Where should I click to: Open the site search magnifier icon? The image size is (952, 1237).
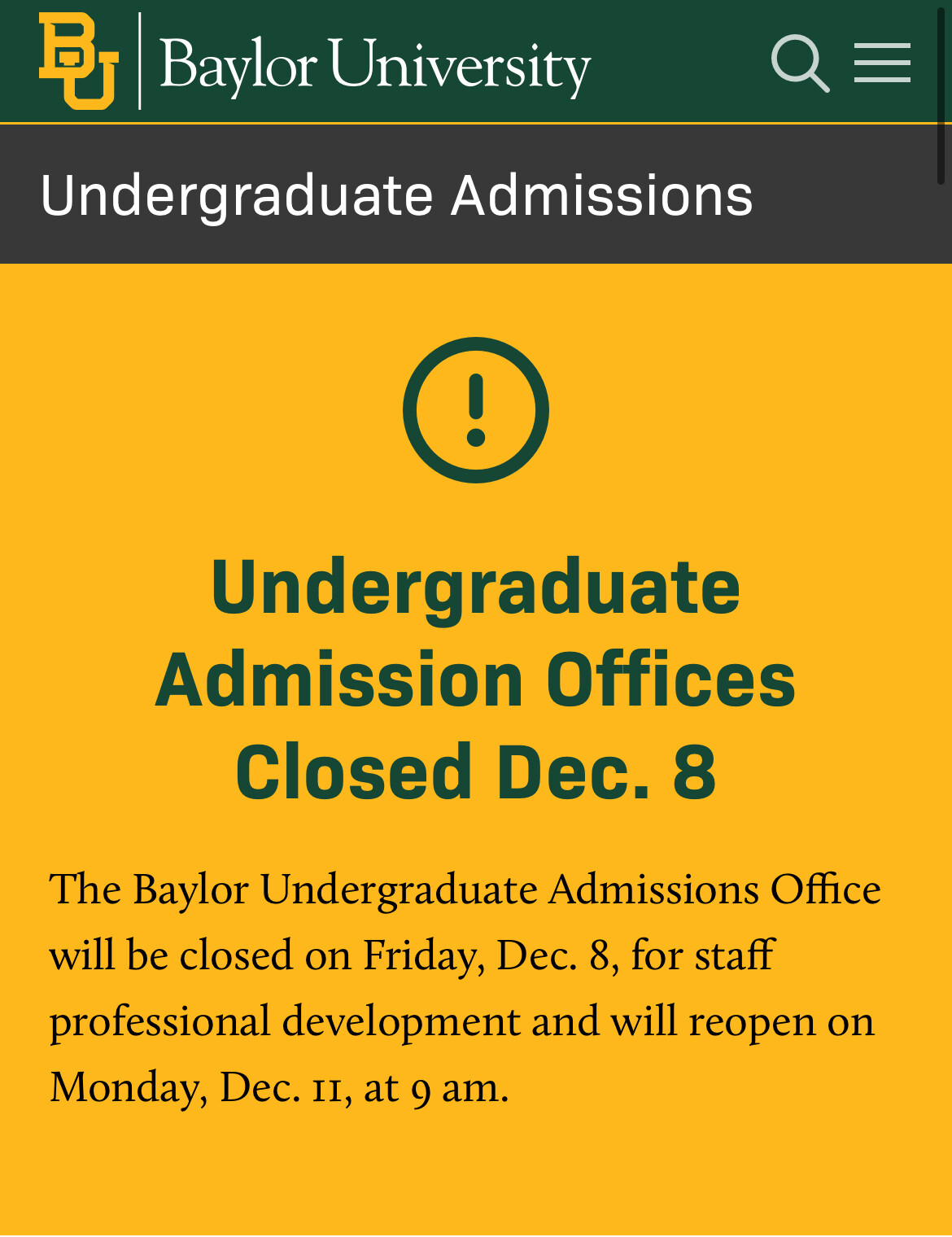click(x=801, y=63)
